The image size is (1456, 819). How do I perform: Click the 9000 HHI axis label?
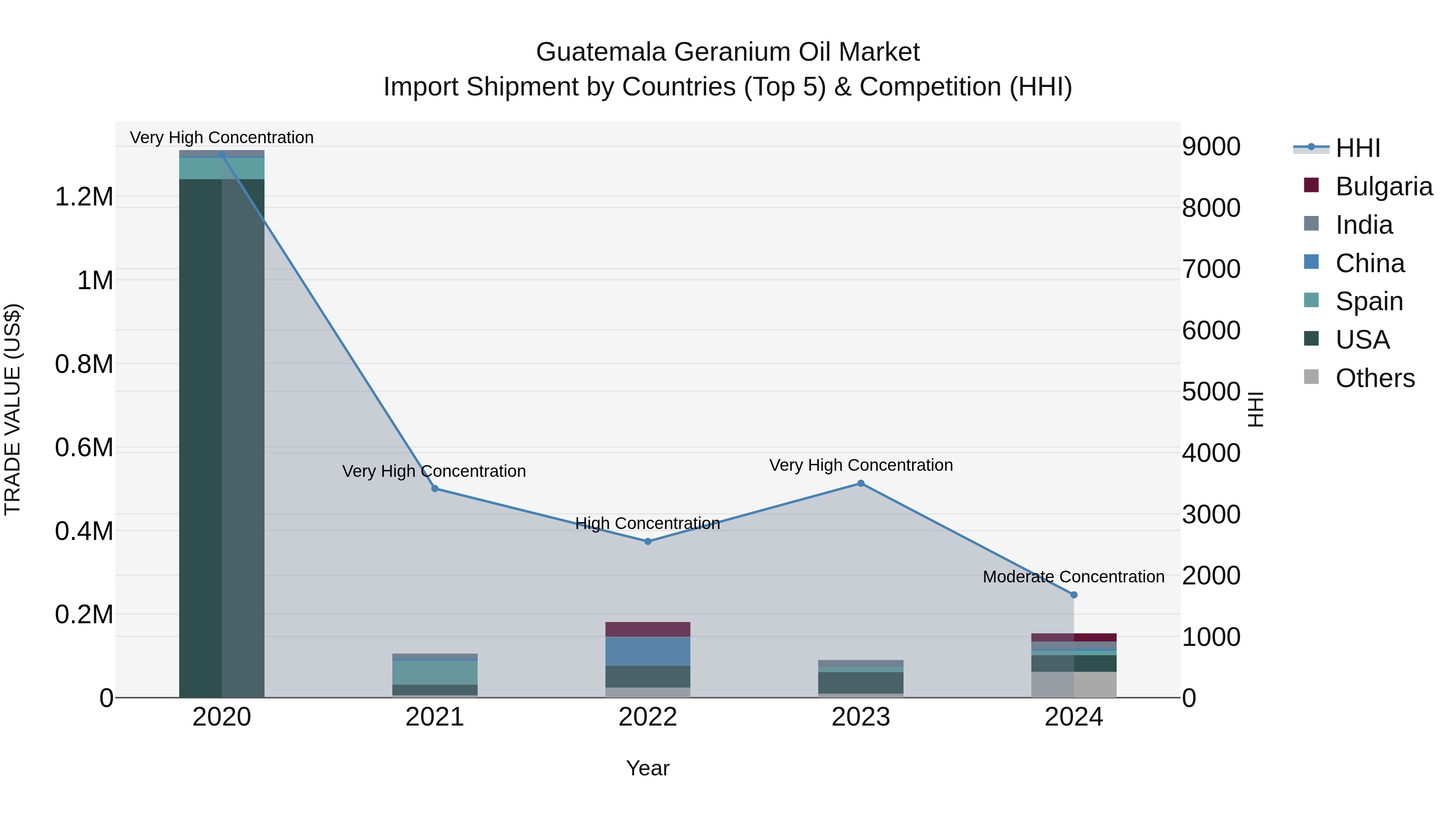coord(1211,146)
